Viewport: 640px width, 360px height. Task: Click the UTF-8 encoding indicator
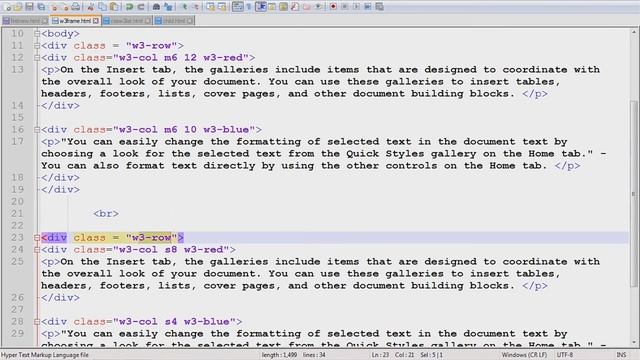tap(565, 355)
